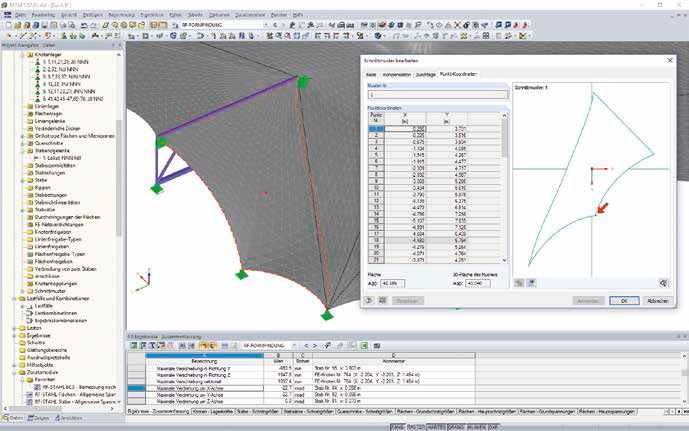Open the Kompensation tab in dialog
The height and width of the screenshot is (431, 689).
point(396,75)
